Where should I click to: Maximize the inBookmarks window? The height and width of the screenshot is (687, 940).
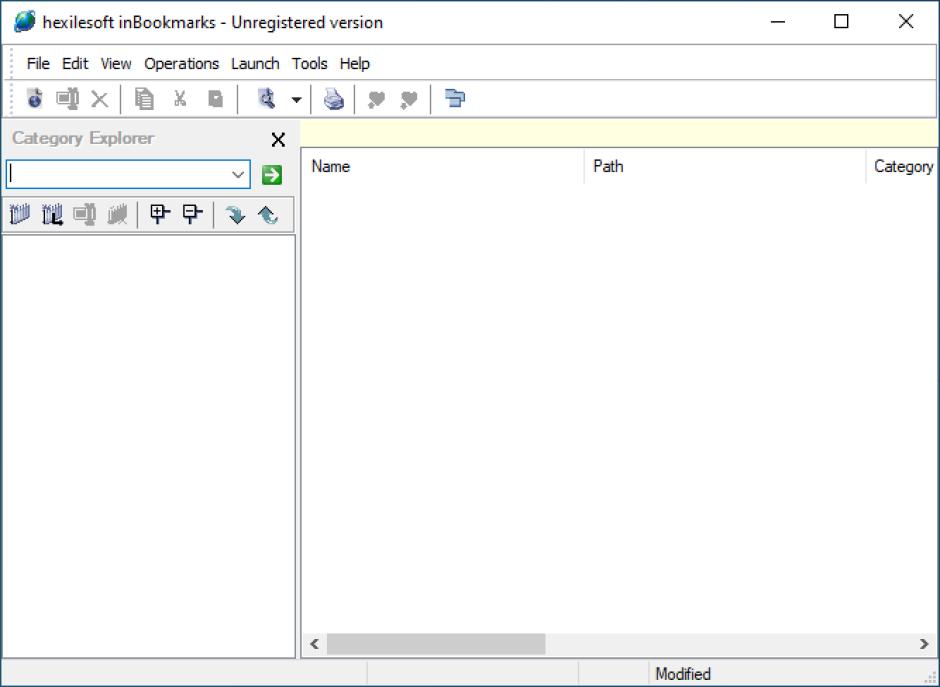click(841, 22)
